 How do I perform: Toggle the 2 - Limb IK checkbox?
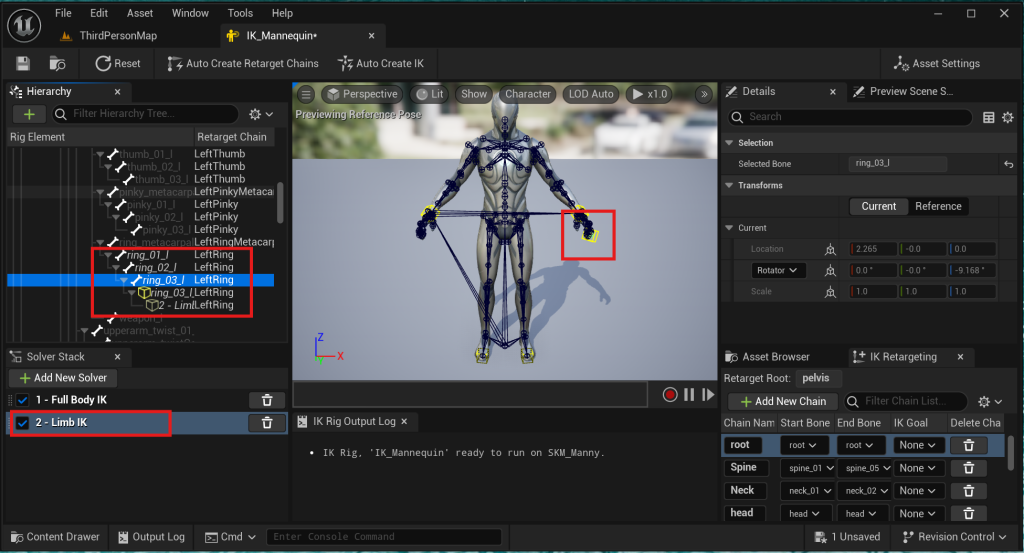pyautogui.click(x=23, y=423)
